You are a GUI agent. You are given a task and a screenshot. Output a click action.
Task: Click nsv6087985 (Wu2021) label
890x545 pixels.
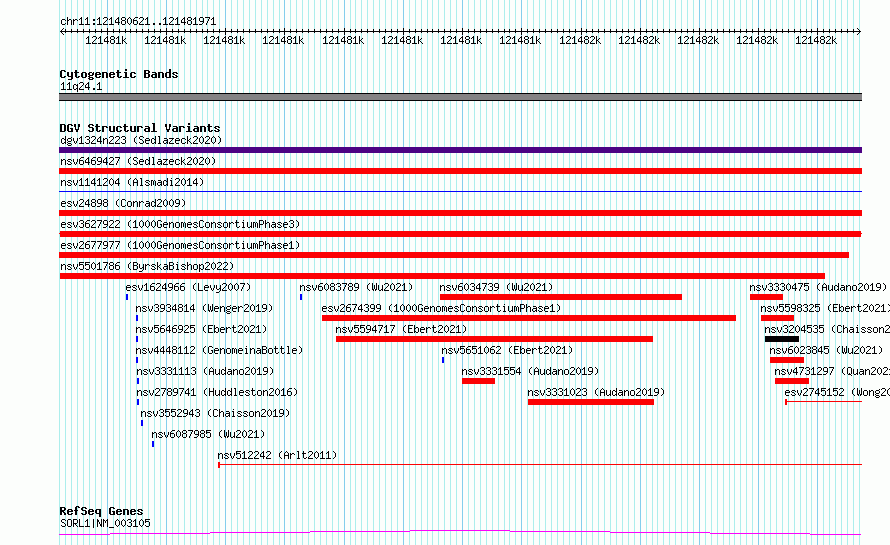(x=208, y=434)
